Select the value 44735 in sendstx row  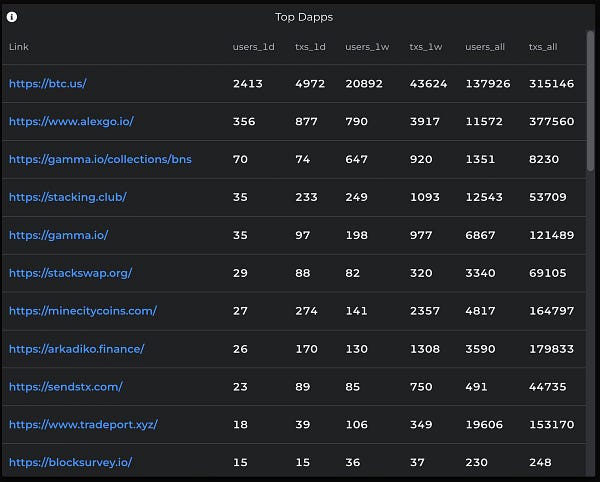tap(548, 387)
